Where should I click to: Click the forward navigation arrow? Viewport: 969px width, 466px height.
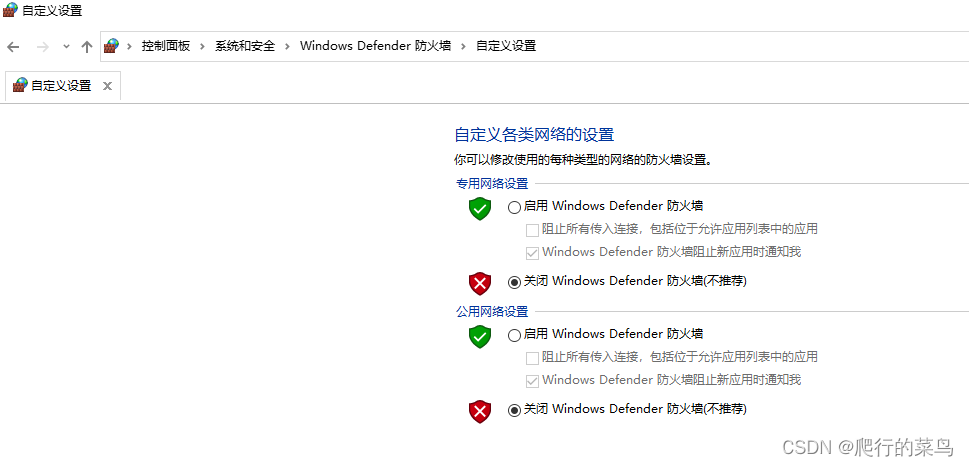coord(43,47)
